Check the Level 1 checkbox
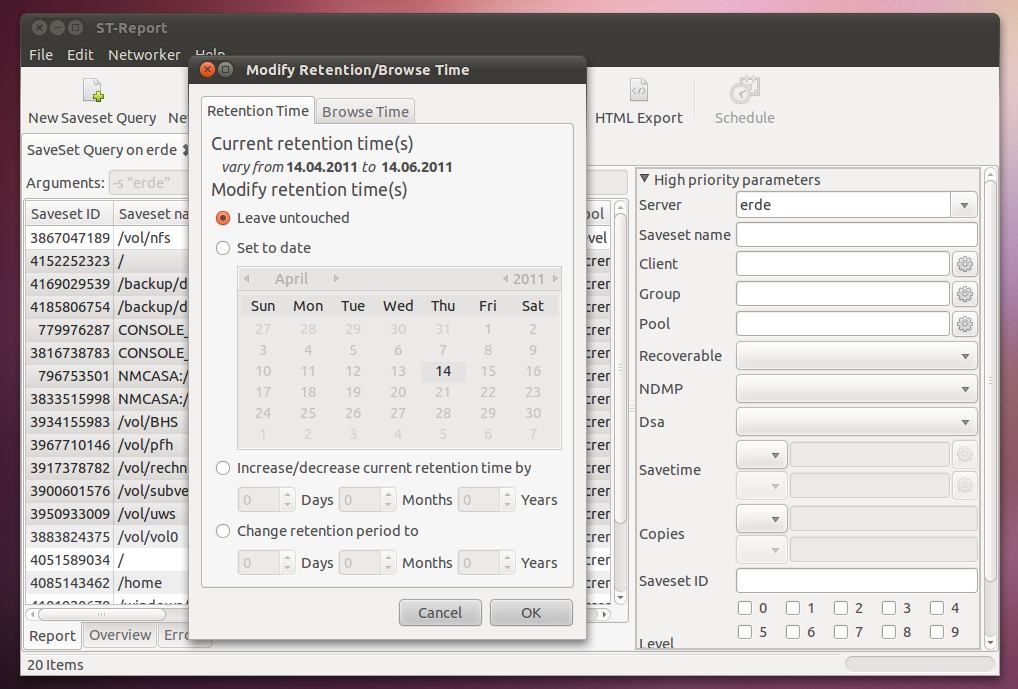The width and height of the screenshot is (1018, 689). coord(793,608)
